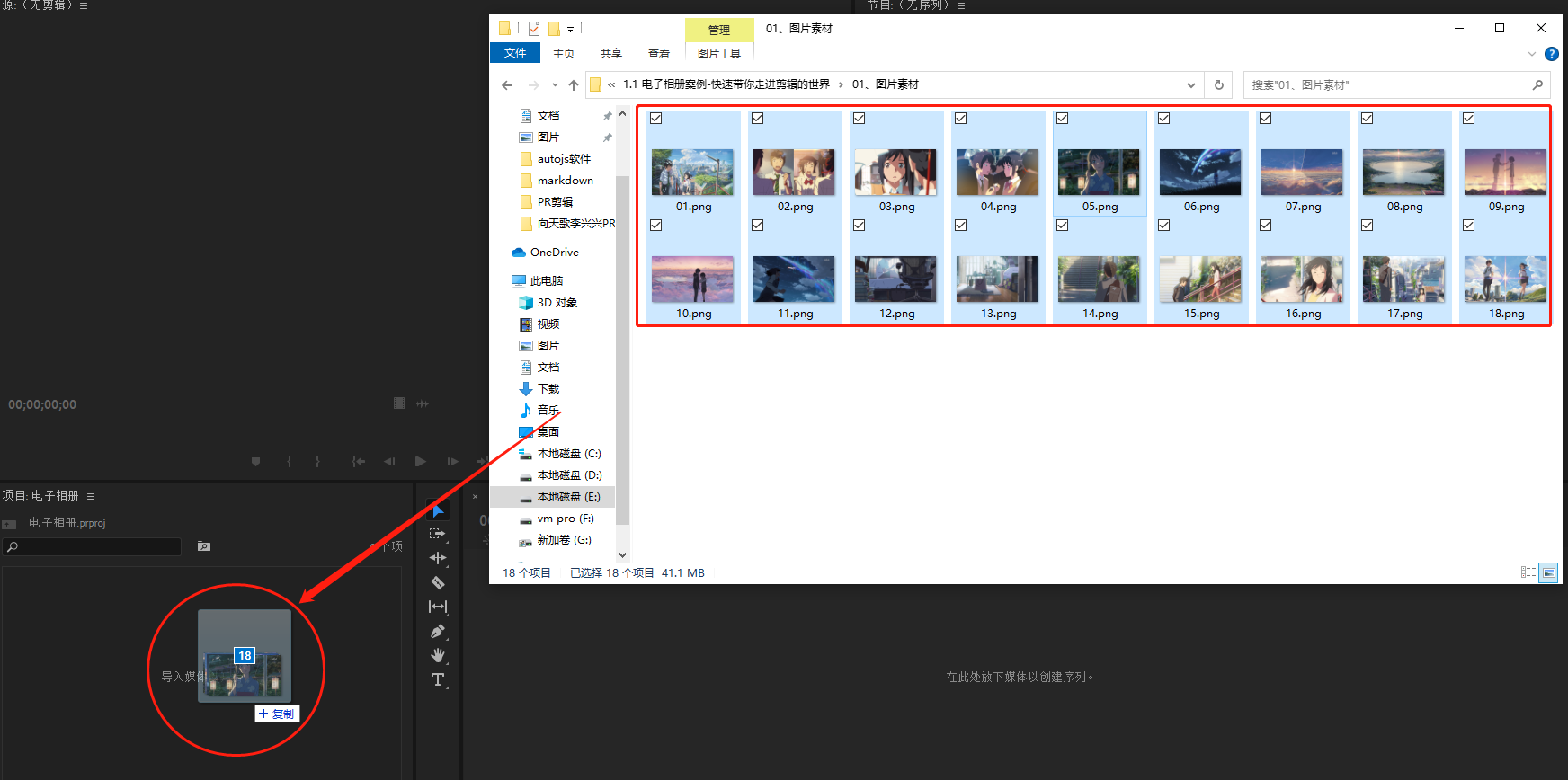Image resolution: width=1568 pixels, height=780 pixels.
Task: Open the 共享 ribbon tab
Action: coord(611,53)
